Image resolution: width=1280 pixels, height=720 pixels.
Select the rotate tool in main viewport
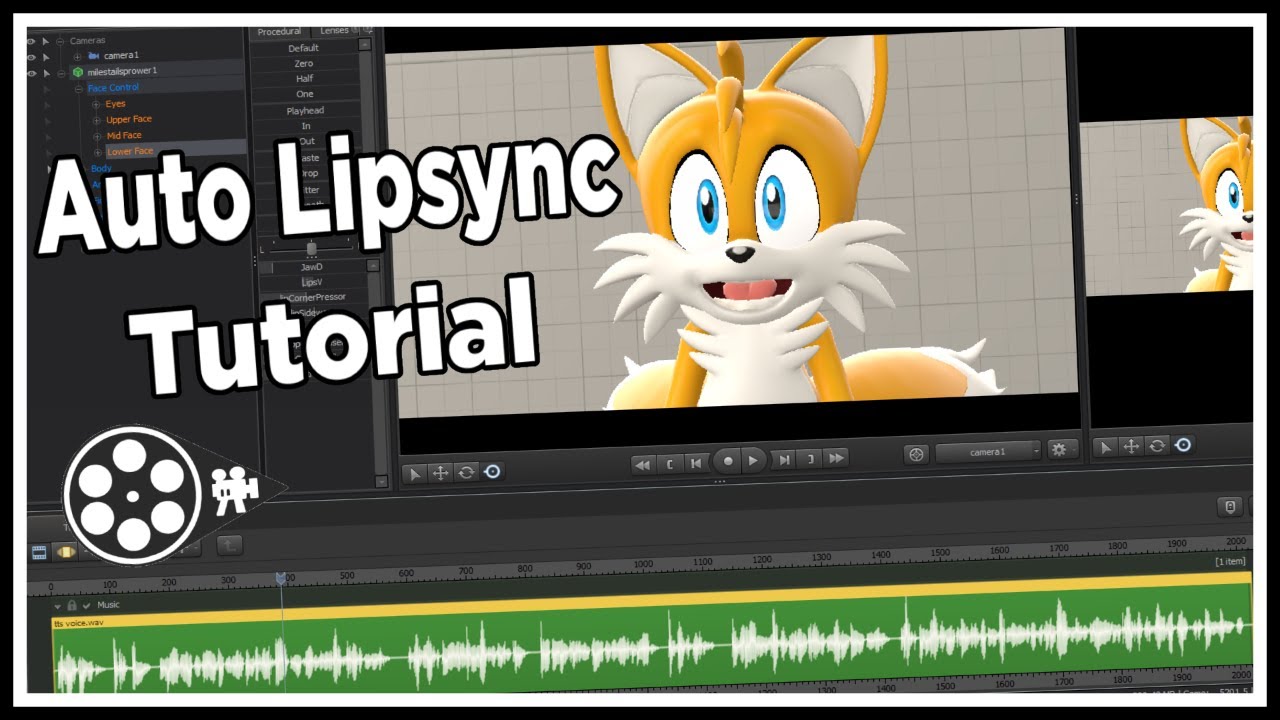point(466,472)
